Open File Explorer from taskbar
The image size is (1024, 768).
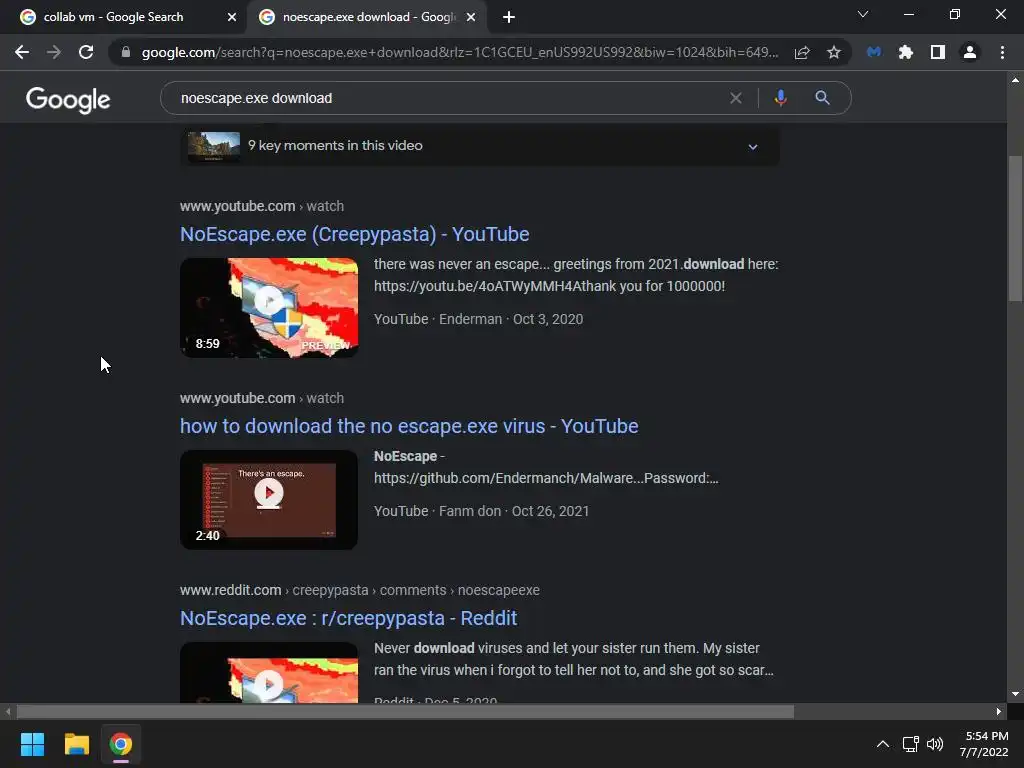coord(76,744)
